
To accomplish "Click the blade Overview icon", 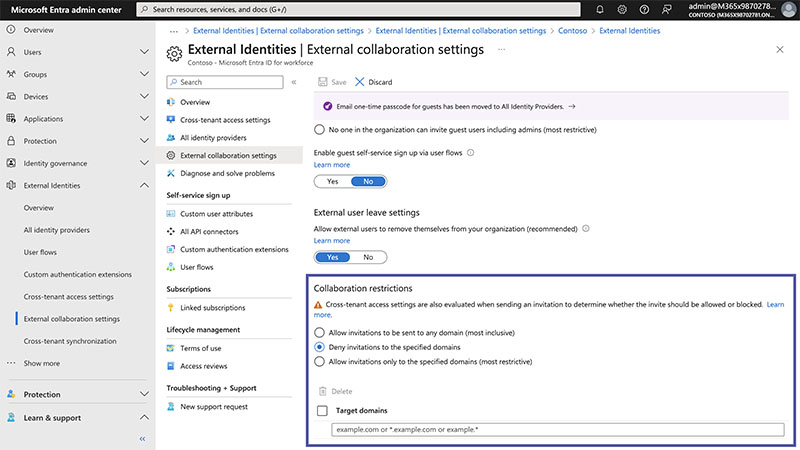I will point(171,102).
